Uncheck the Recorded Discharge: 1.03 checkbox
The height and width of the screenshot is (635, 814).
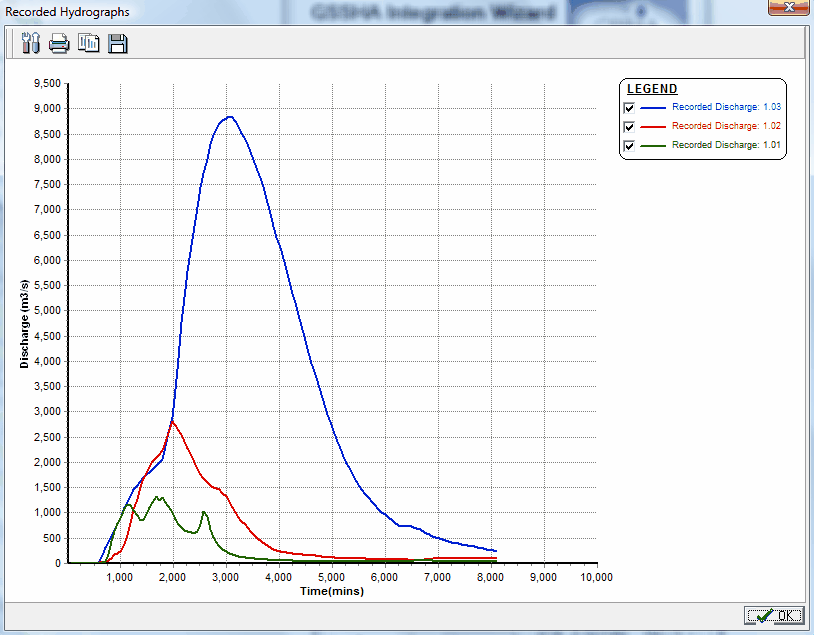630,108
